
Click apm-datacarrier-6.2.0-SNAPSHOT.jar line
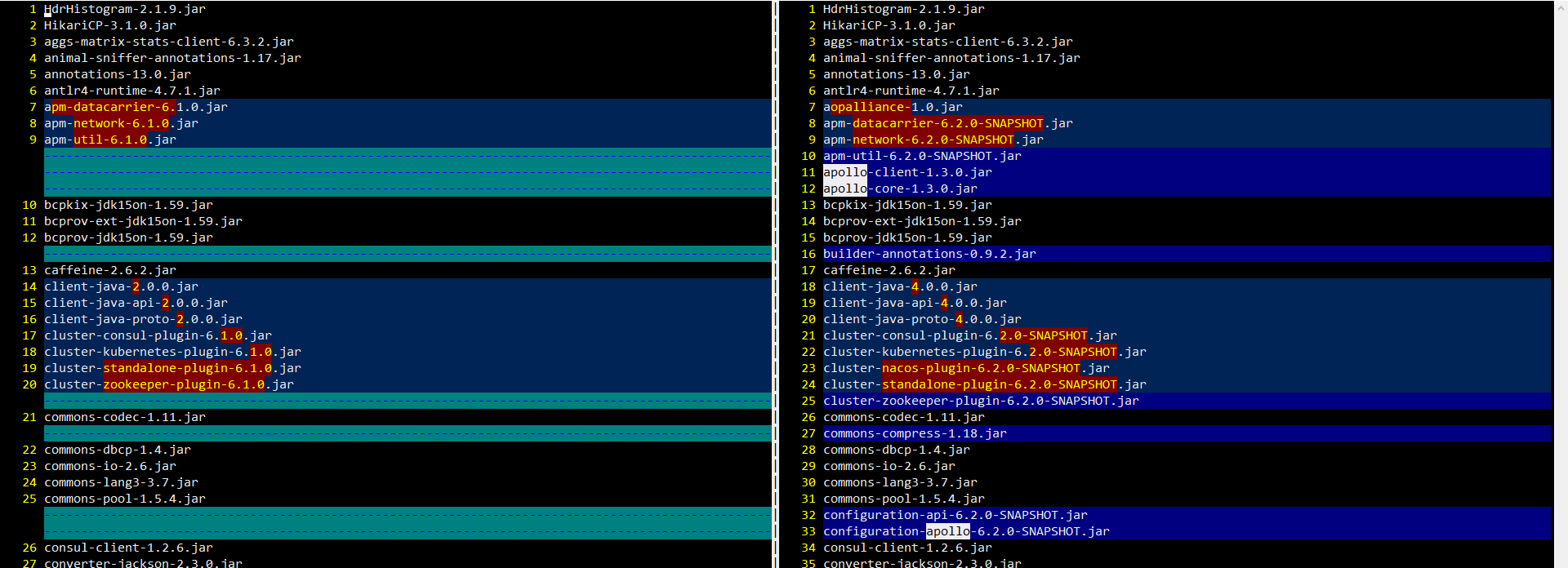[x=948, y=123]
